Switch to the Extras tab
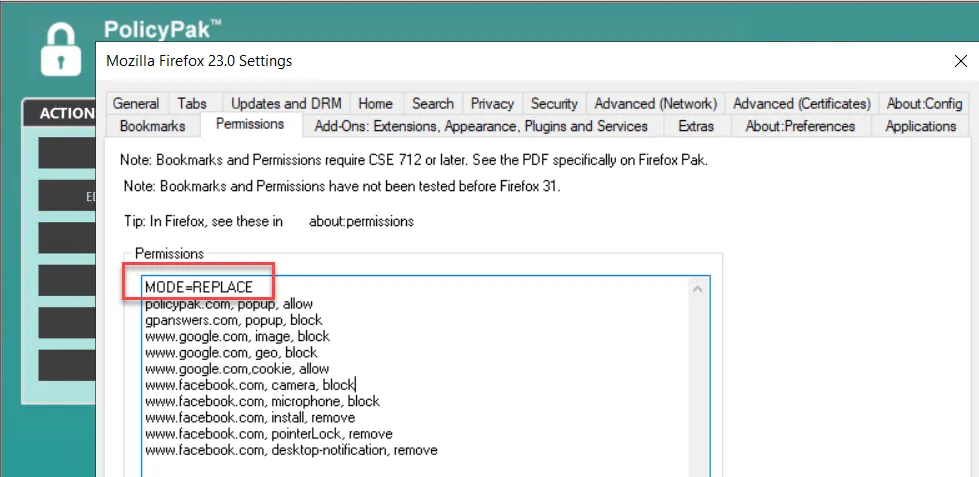 [x=696, y=126]
